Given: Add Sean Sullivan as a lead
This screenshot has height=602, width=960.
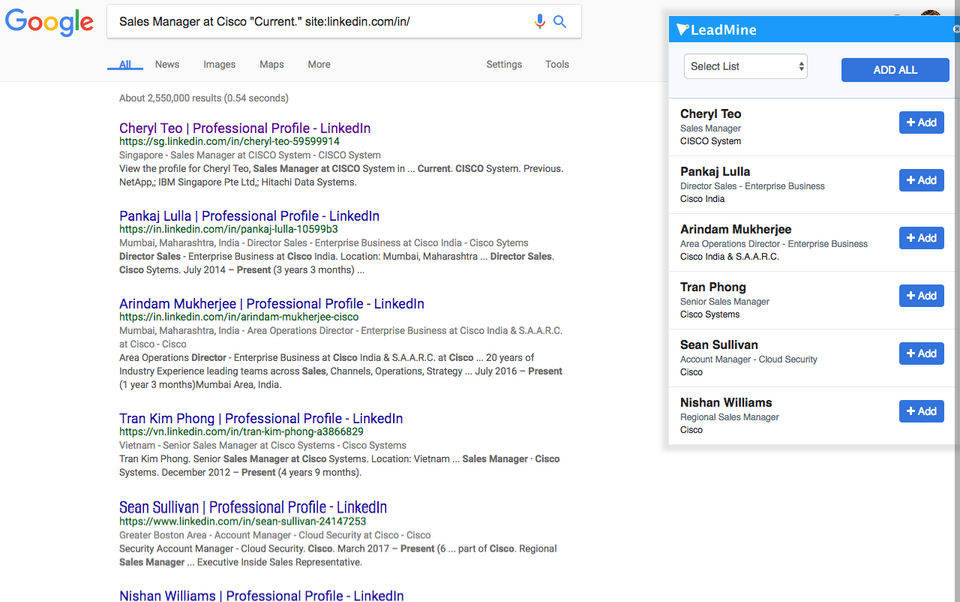Looking at the screenshot, I should (x=921, y=353).
